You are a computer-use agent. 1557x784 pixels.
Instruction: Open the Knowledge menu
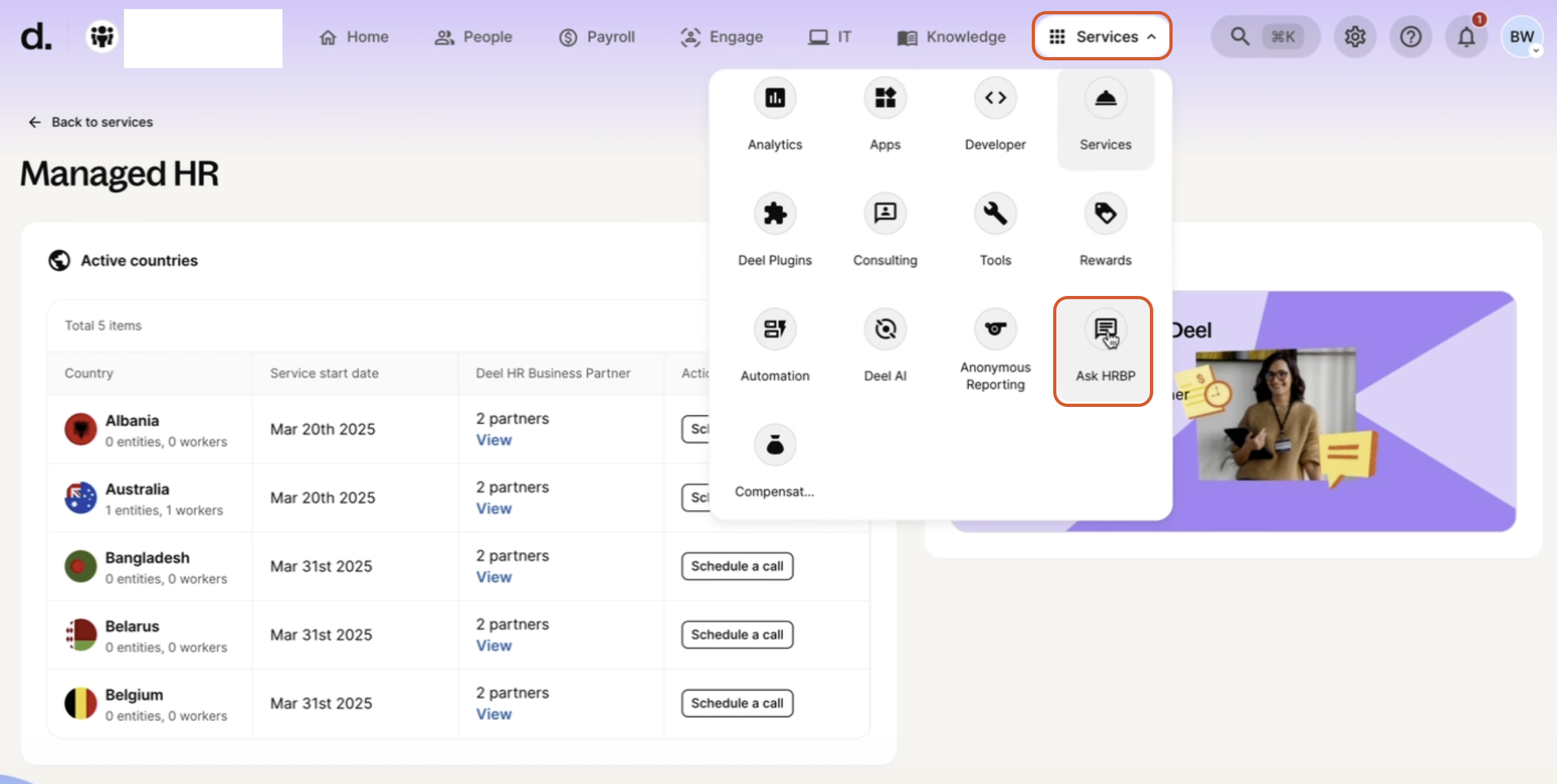pos(951,37)
